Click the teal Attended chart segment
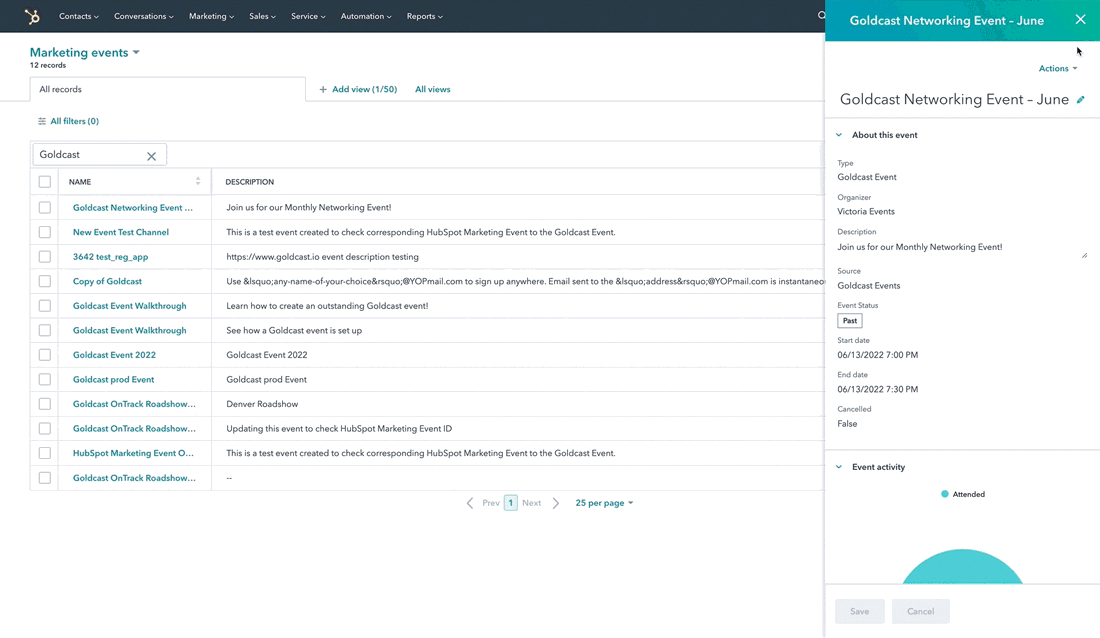 (962, 567)
